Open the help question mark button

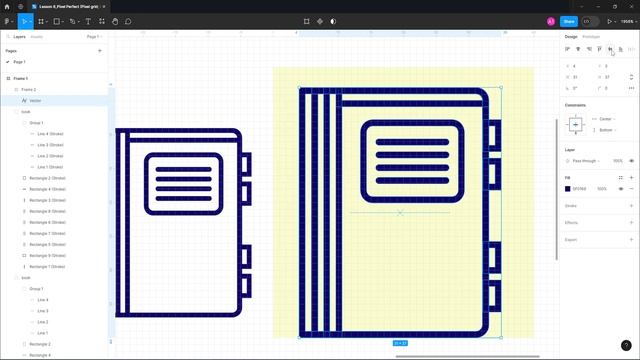click(626, 345)
